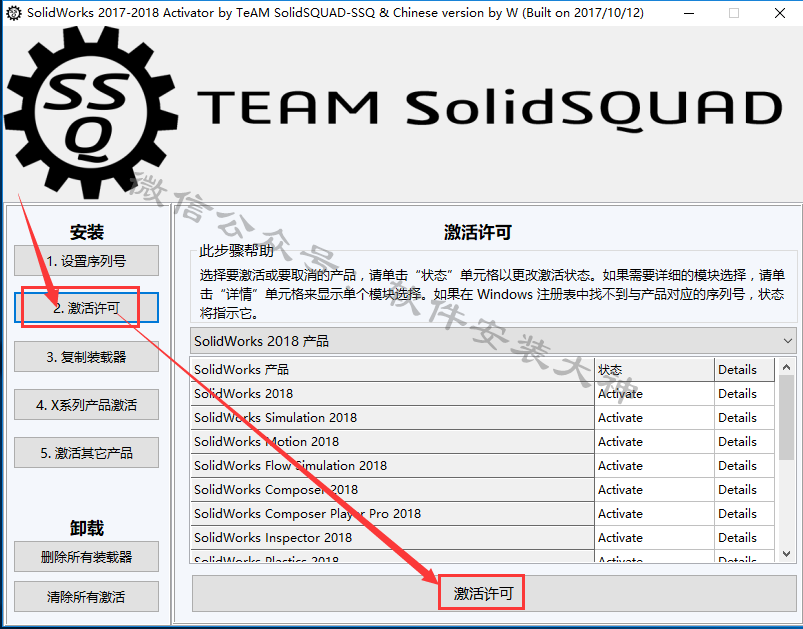Open Details for Flow Simulation 2018

pyautogui.click(x=745, y=466)
